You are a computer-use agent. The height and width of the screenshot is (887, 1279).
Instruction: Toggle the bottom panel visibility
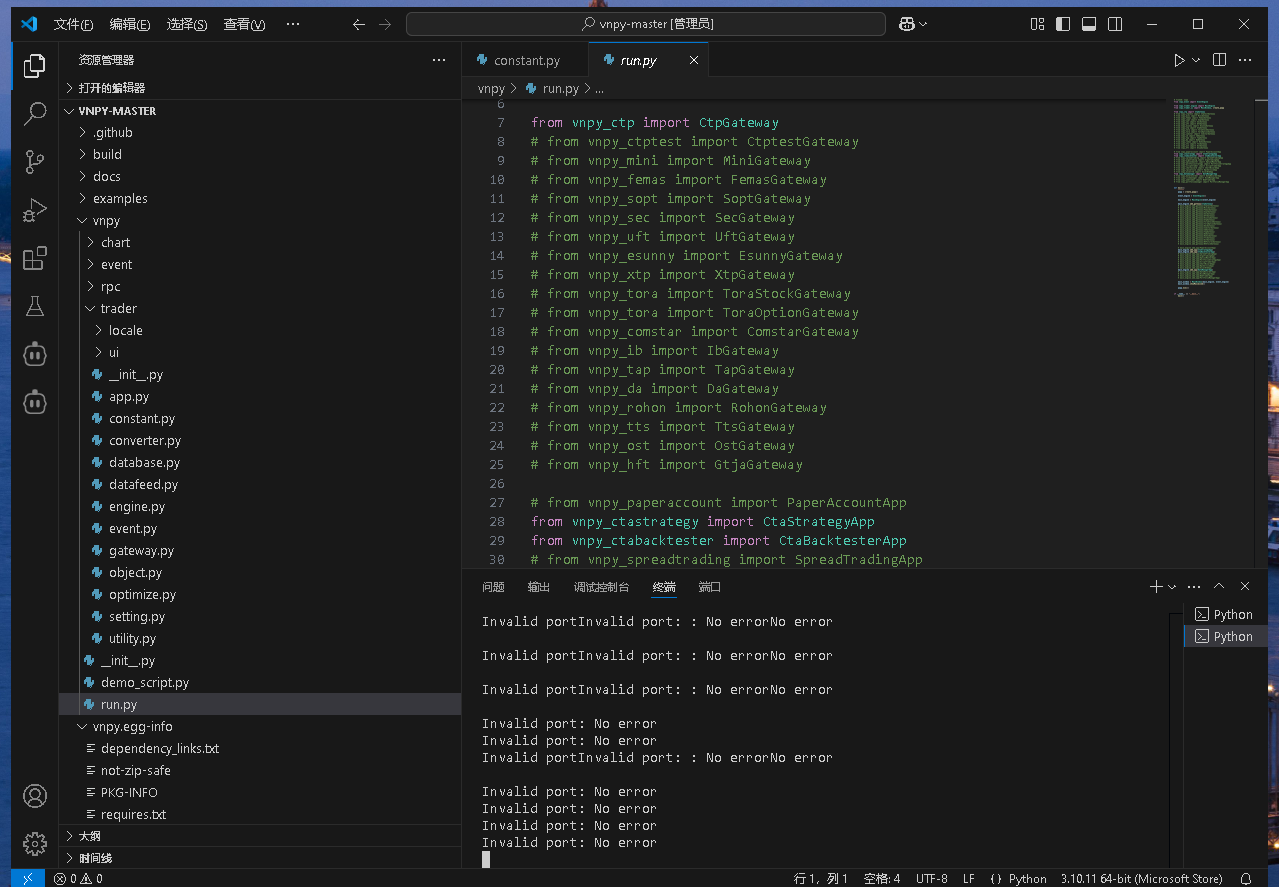click(1089, 24)
